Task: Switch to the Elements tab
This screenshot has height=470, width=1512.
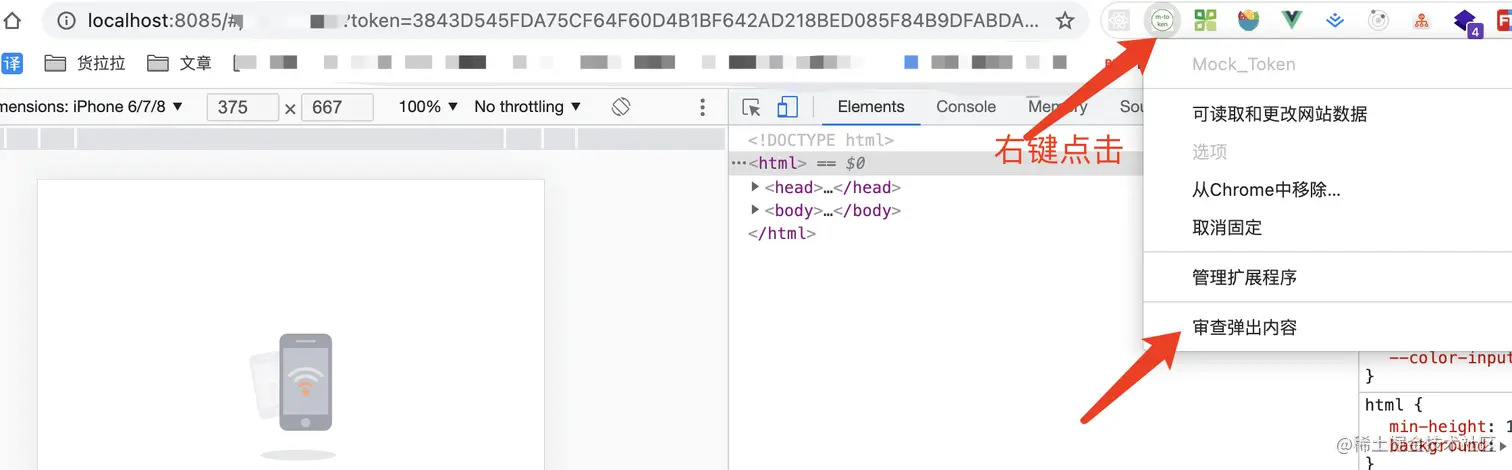Action: pos(871,107)
